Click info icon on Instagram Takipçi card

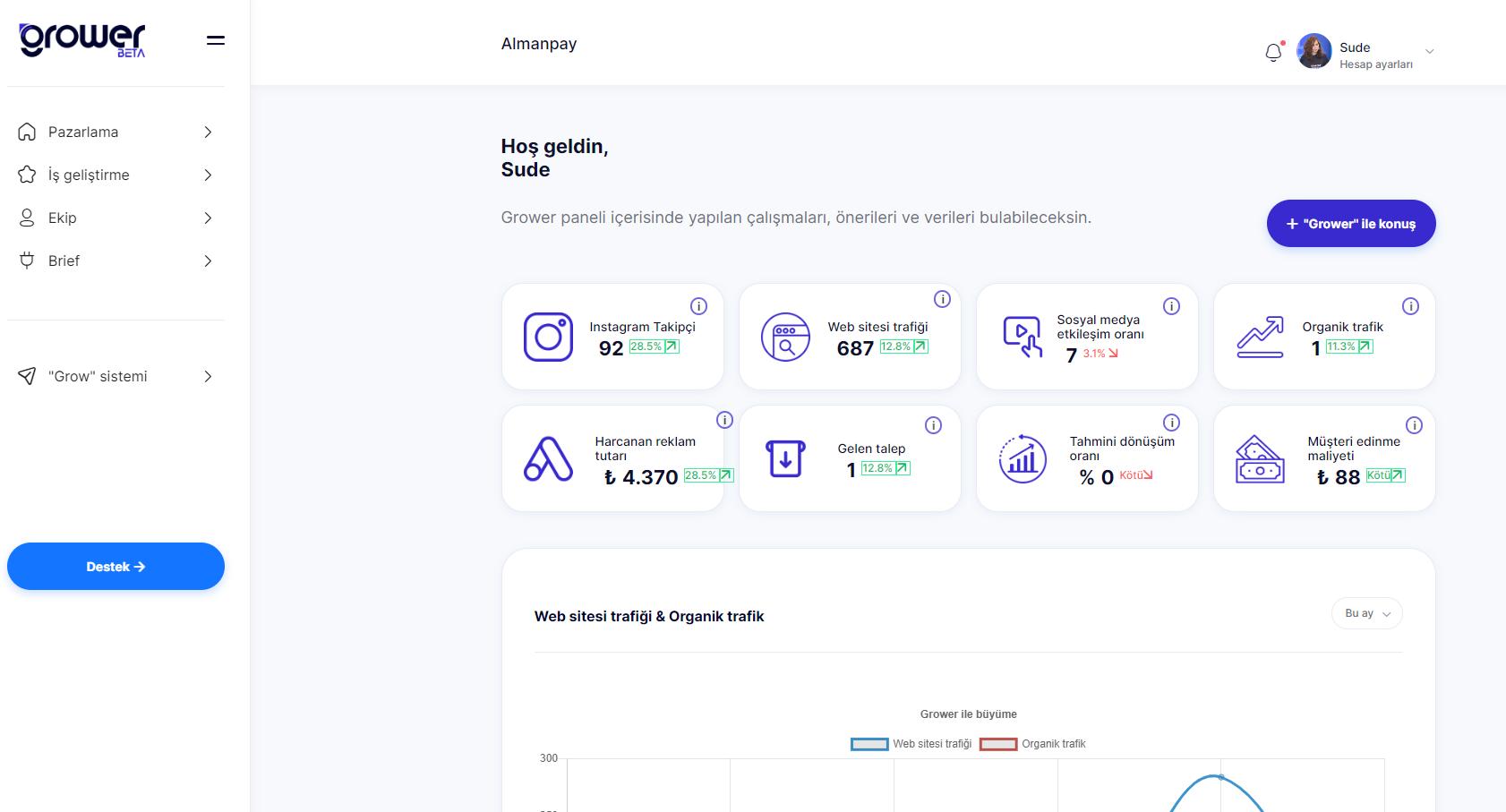[x=699, y=306]
